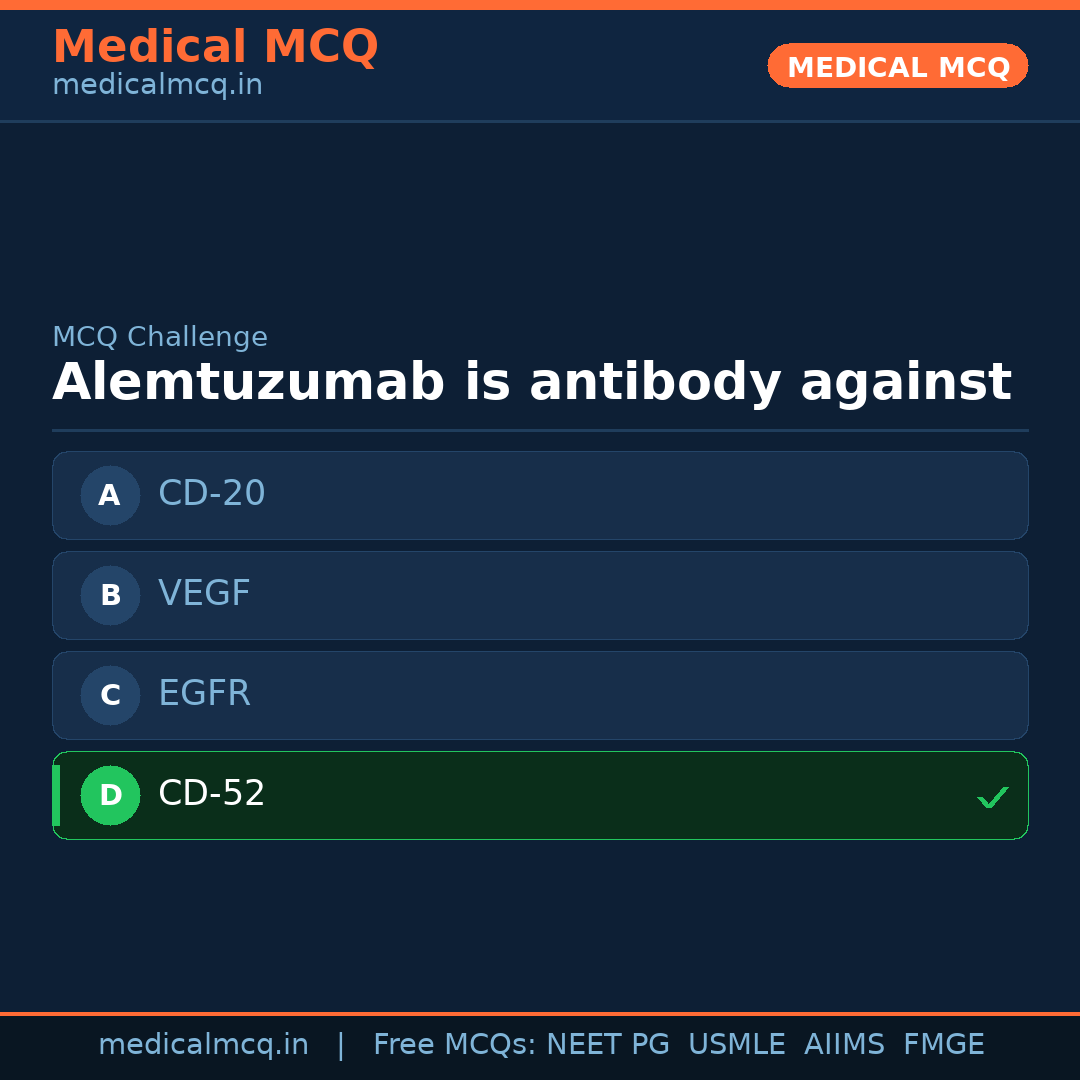Screen dimensions: 1080x1080
Task: Click the B letter circle badge
Action: [110, 595]
